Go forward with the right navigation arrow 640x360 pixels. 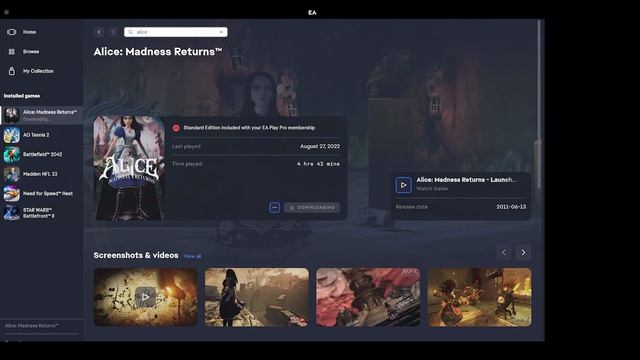(113, 32)
